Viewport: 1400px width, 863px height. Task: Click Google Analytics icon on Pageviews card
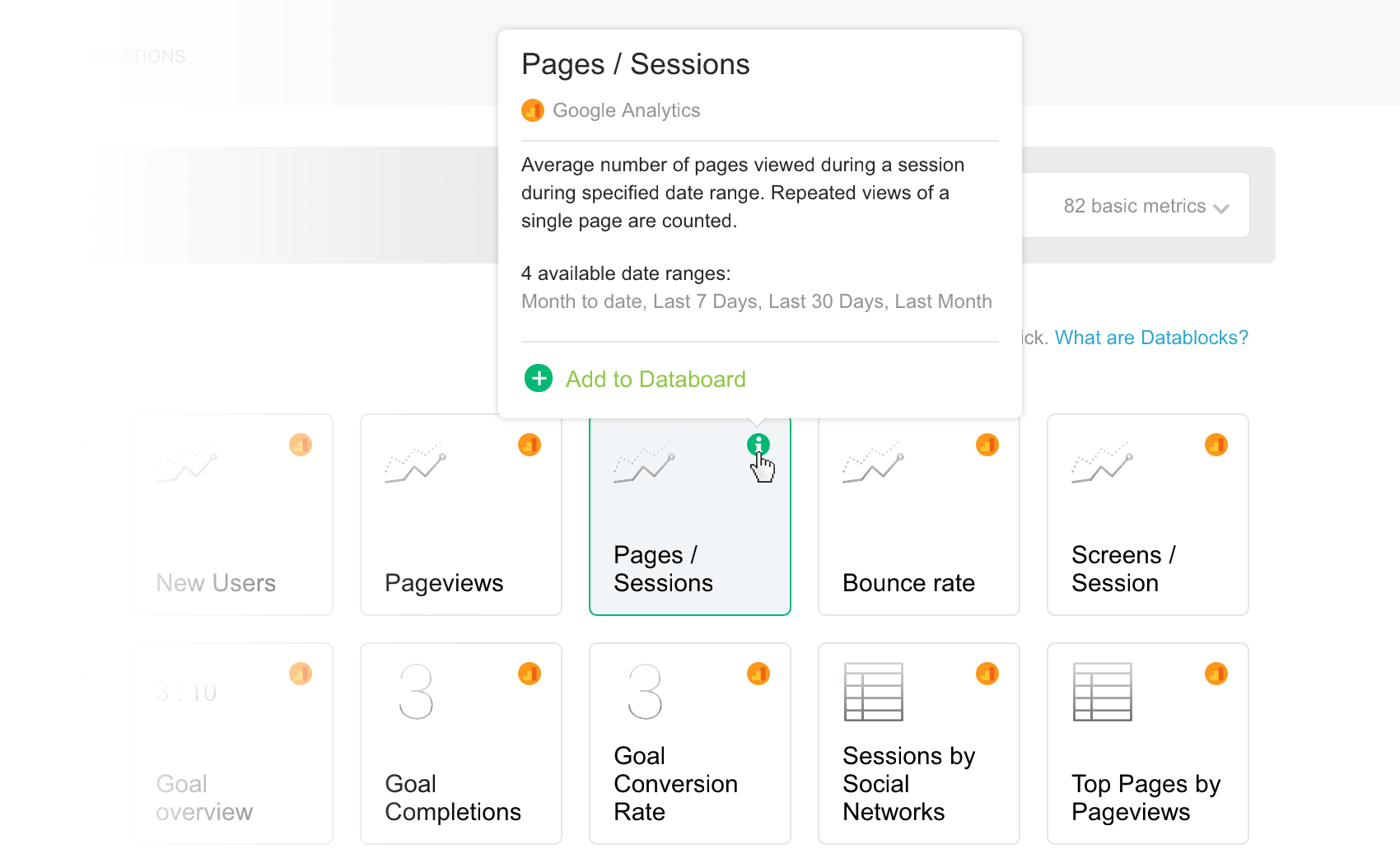tap(529, 445)
